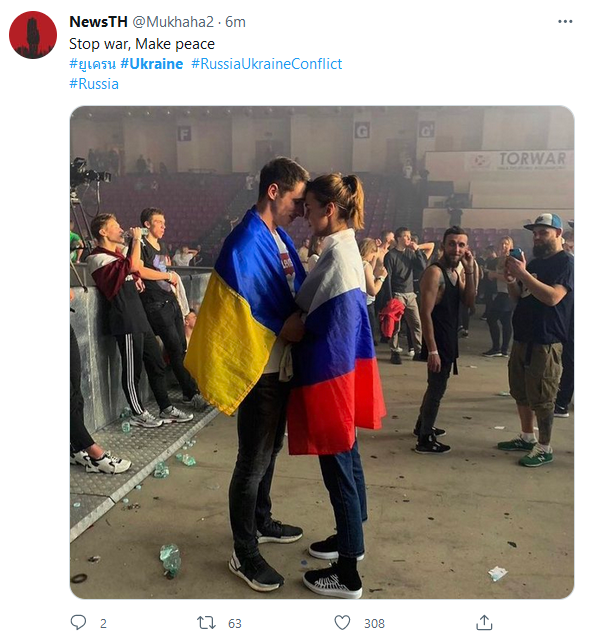Retweet using the retweet arrows icon
Viewport: 589px width, 636px height.
point(206,623)
